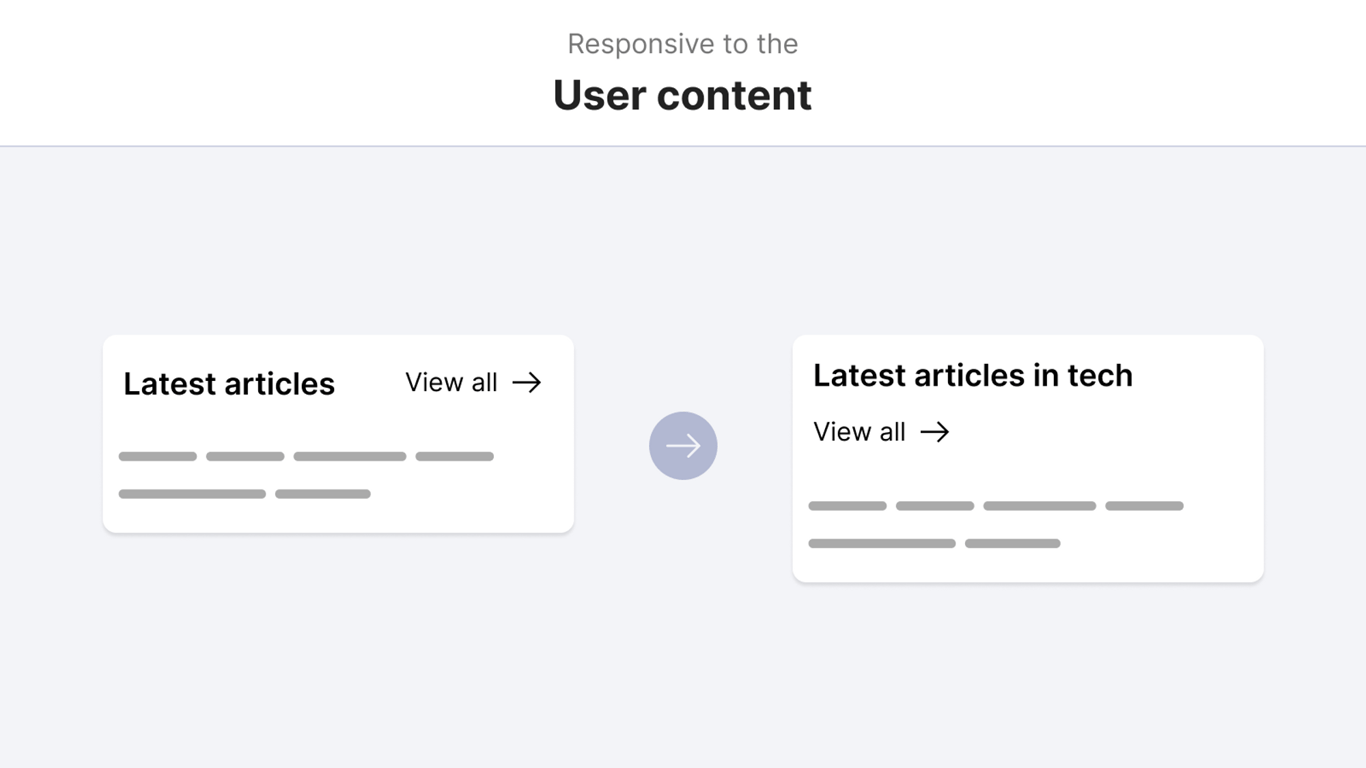The height and width of the screenshot is (768, 1366).
Task: Click the 'User content' page title
Action: tap(682, 96)
